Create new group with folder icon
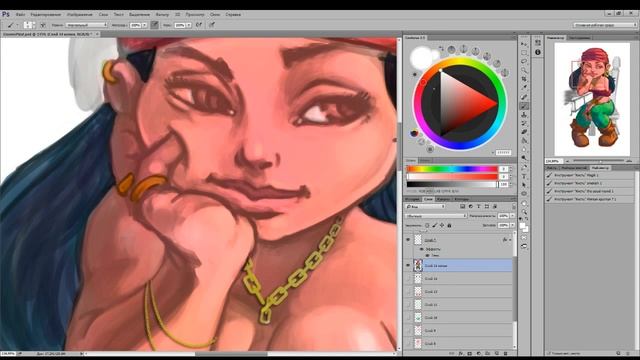640x360 pixels. tap(488, 353)
